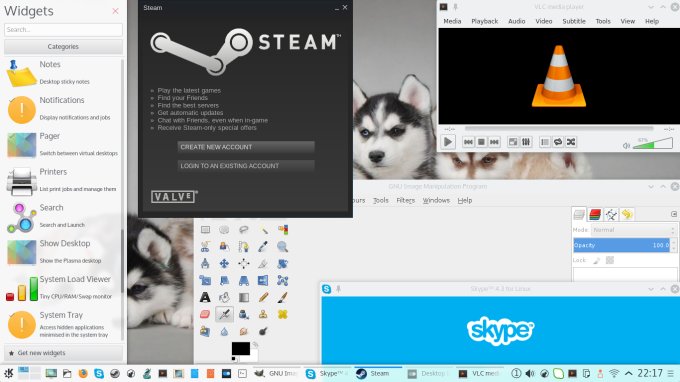Mute audio with VLC speaker icon
The height and width of the screenshot is (382, 680).
tap(626, 146)
